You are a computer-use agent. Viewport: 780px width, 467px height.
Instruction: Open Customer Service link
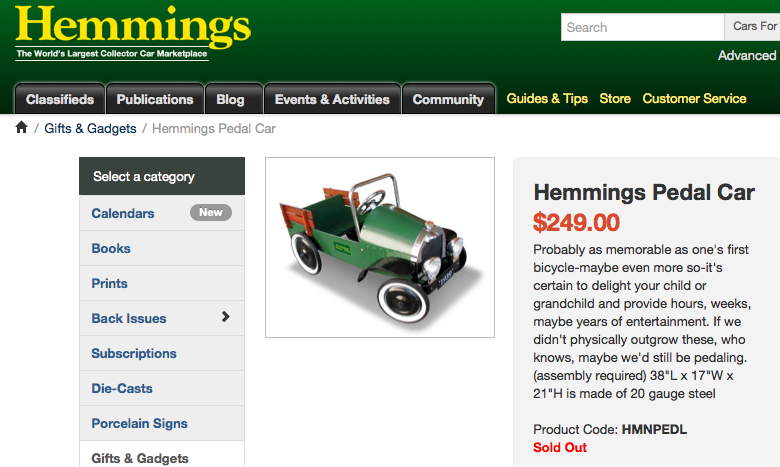point(694,98)
